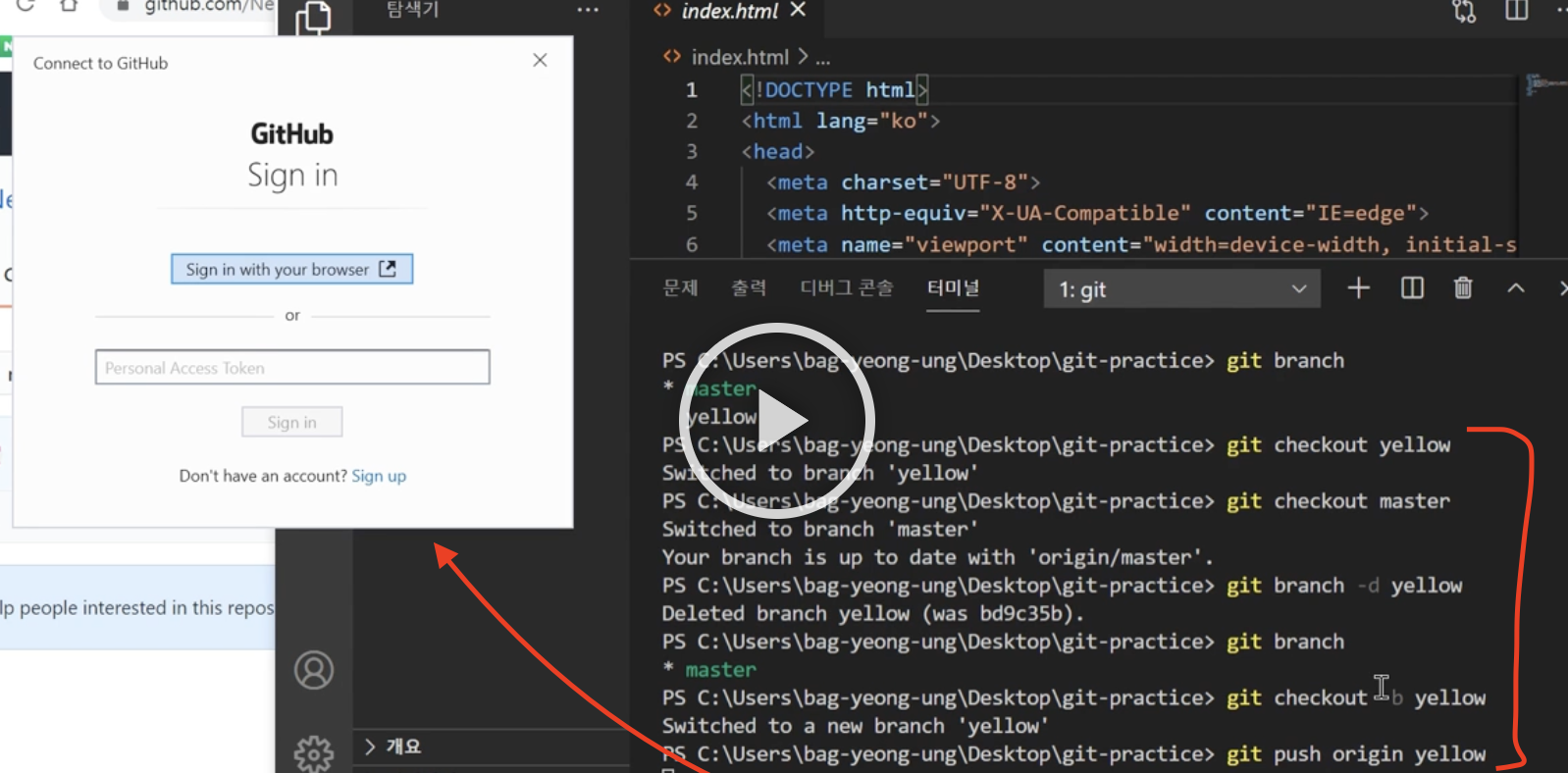The width and height of the screenshot is (1568, 773).
Task: Switch to the 디버그 콘솔 tab
Action: tap(847, 287)
